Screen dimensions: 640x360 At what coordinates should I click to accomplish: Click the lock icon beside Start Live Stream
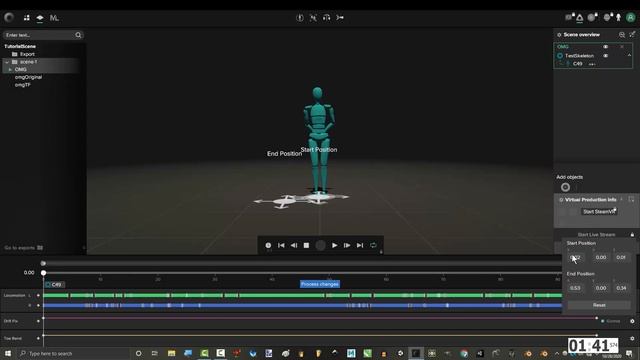[632, 235]
